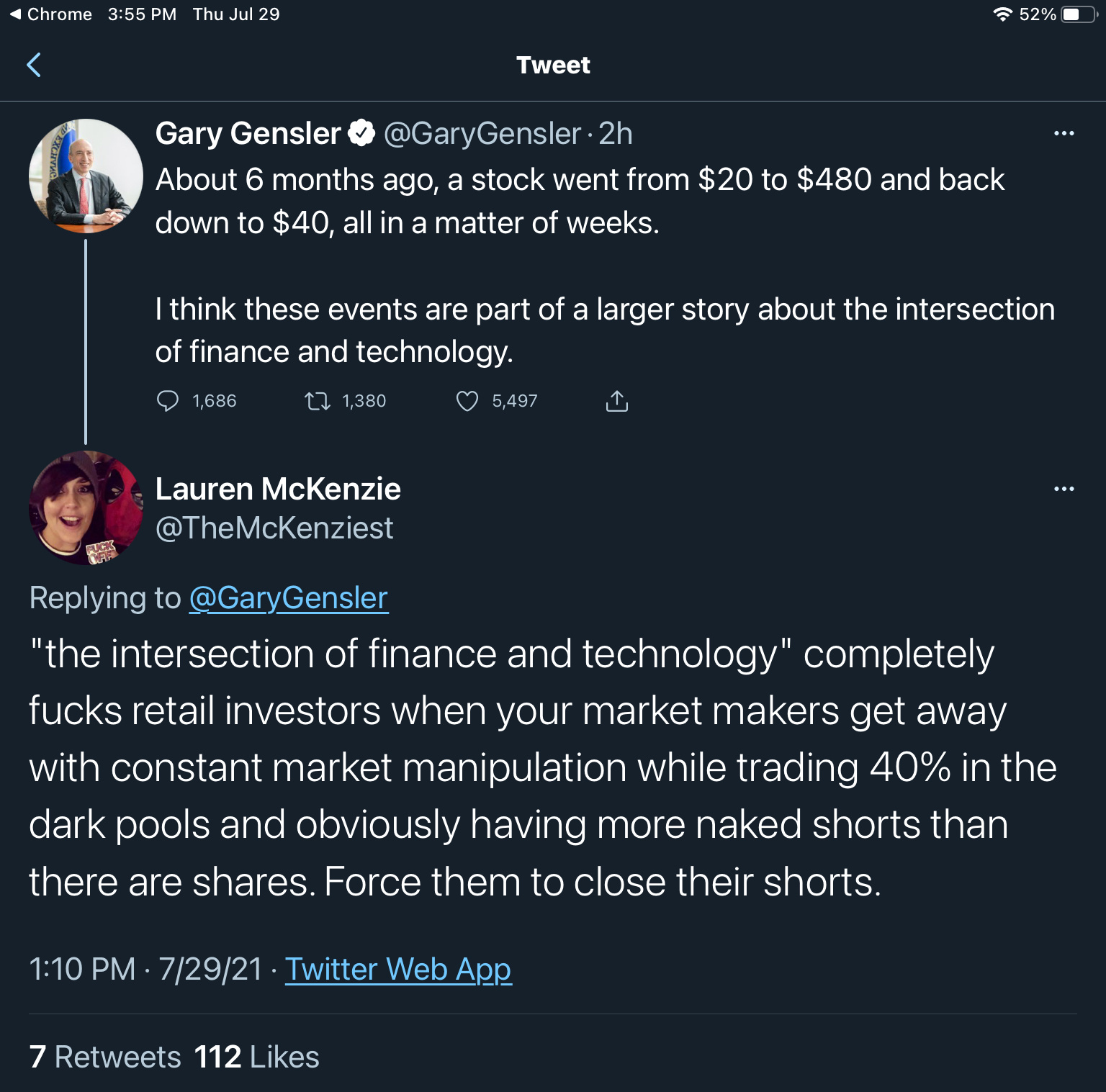Viewport: 1106px width, 1092px height.
Task: Tap the verified badge next to Gary Gensler
Action: point(361,133)
